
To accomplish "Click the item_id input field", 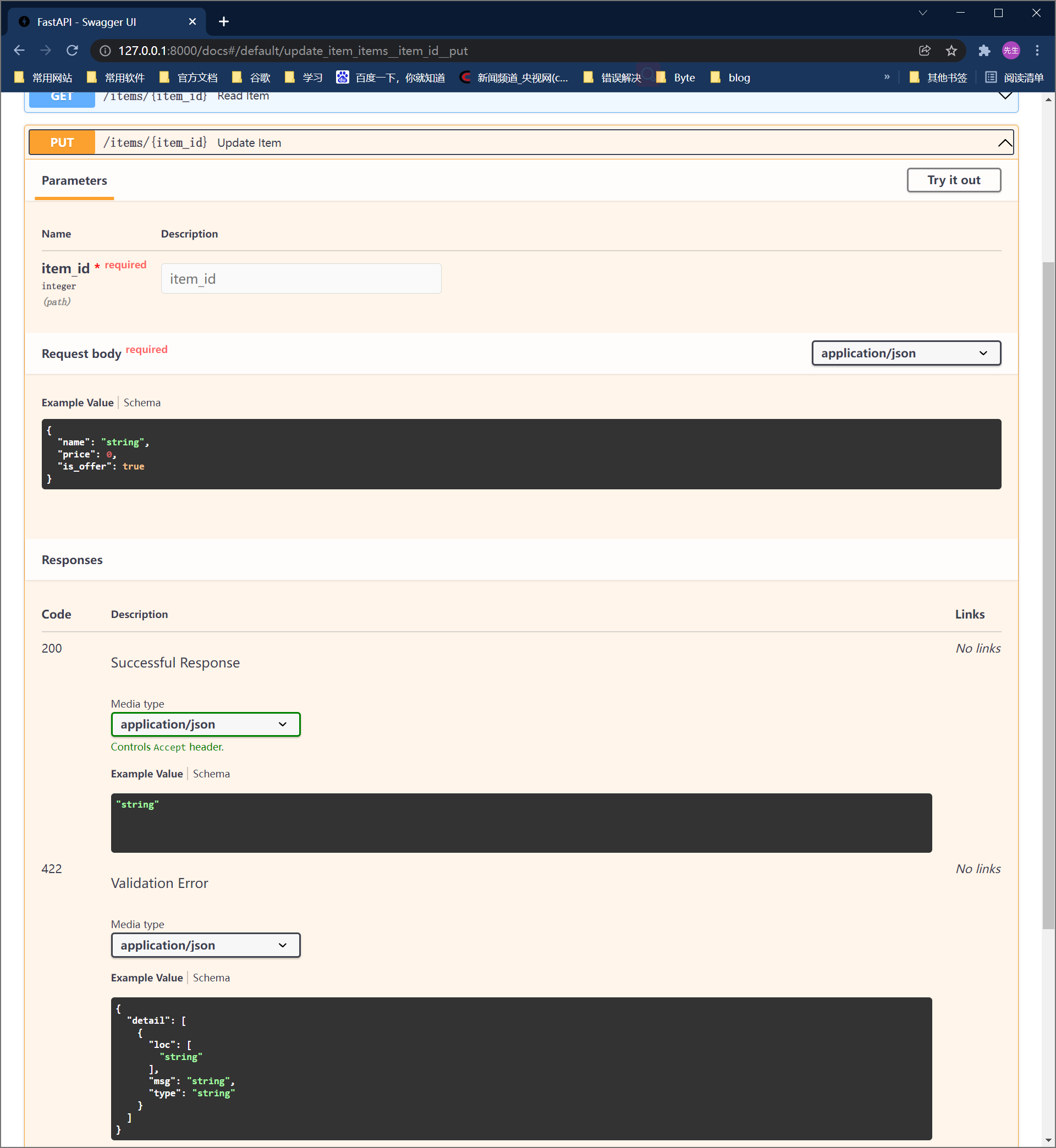I will 300,279.
